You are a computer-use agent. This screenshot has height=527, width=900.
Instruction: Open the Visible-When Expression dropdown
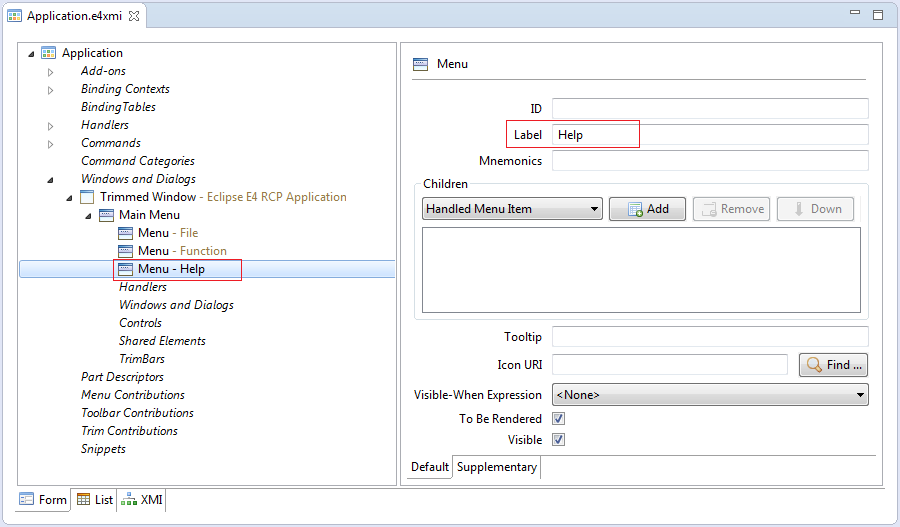click(710, 395)
